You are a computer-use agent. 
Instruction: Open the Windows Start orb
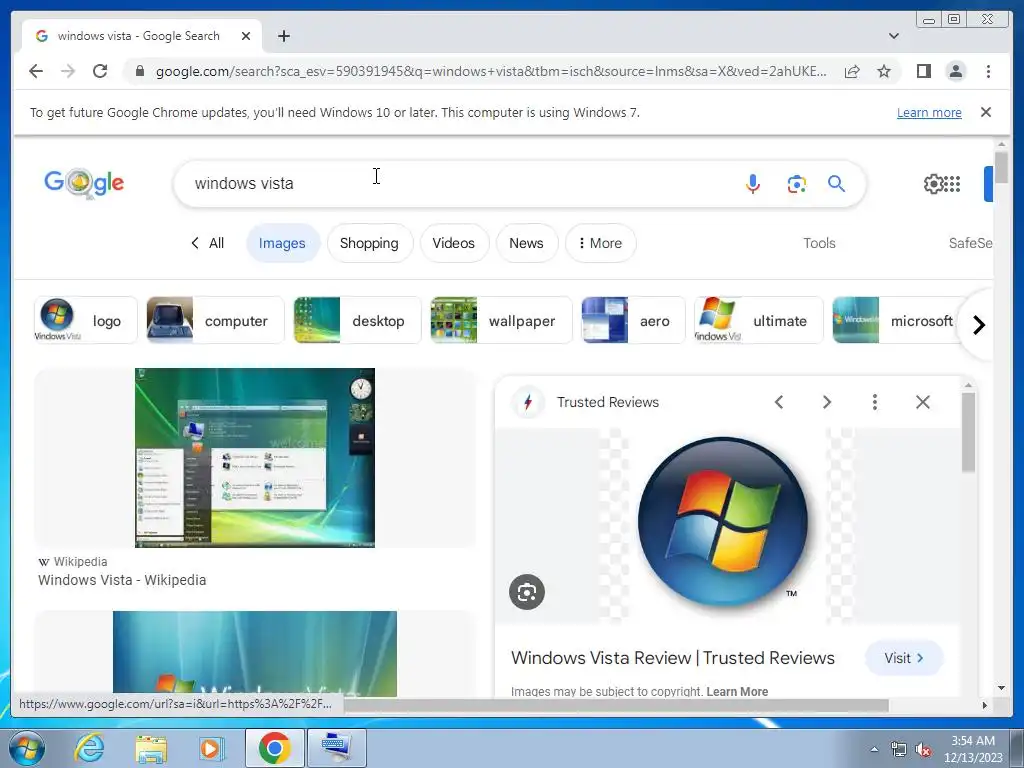coord(27,748)
